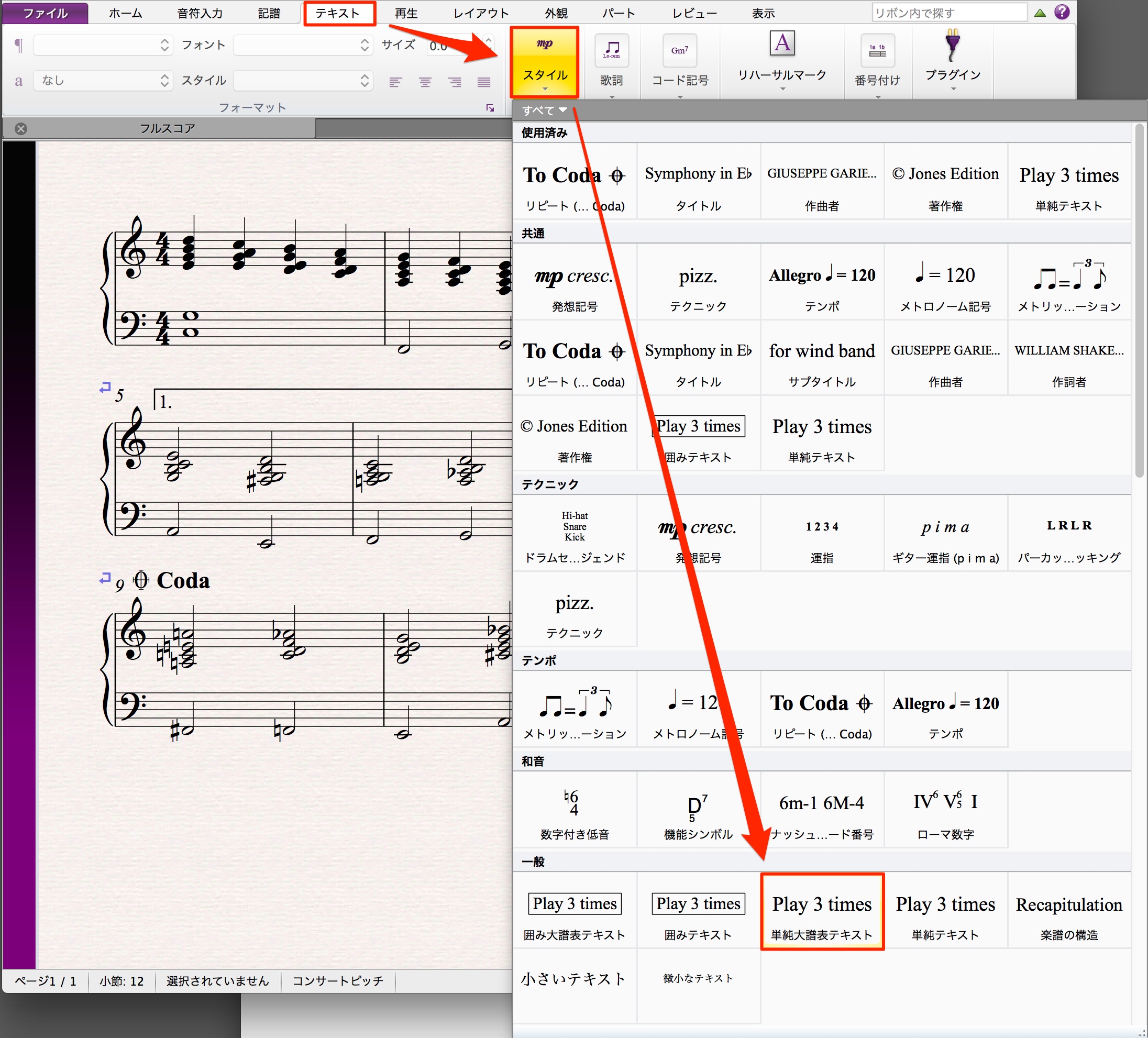Expand the リハーサルマーク dropdown arrow
Viewport: 1148px width, 1038px height.
point(782,89)
